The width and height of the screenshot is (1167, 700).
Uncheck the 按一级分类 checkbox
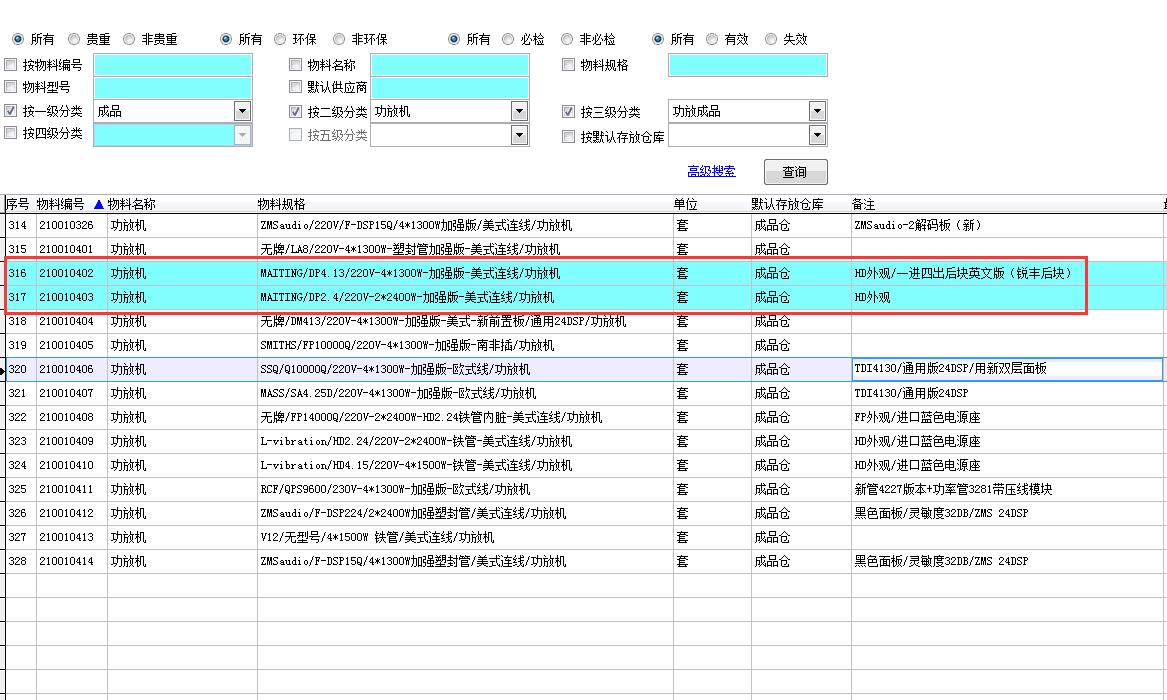coord(11,112)
